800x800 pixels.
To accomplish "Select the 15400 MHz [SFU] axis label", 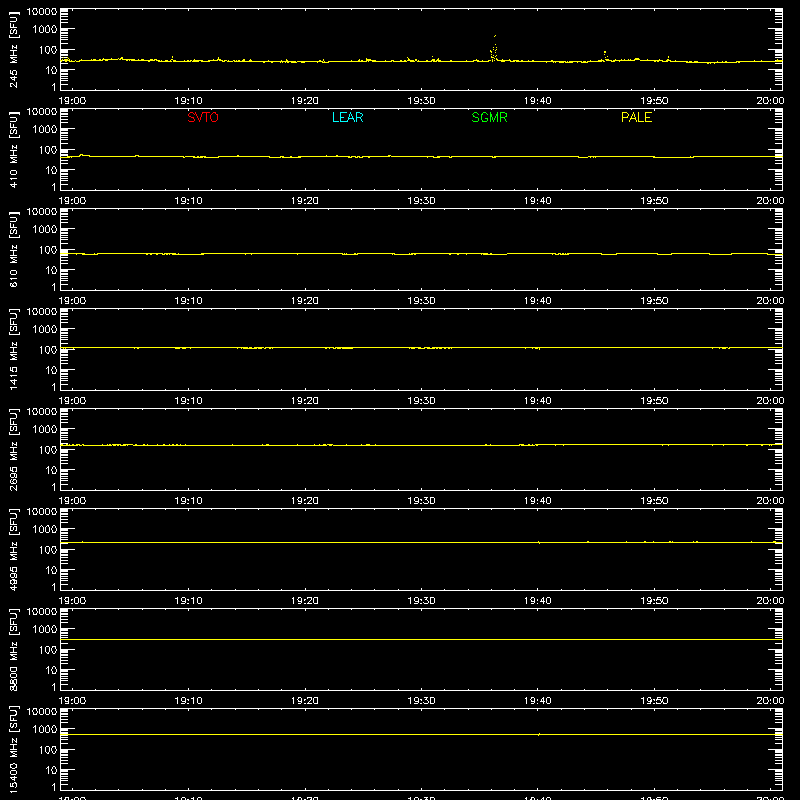I will click(13, 749).
